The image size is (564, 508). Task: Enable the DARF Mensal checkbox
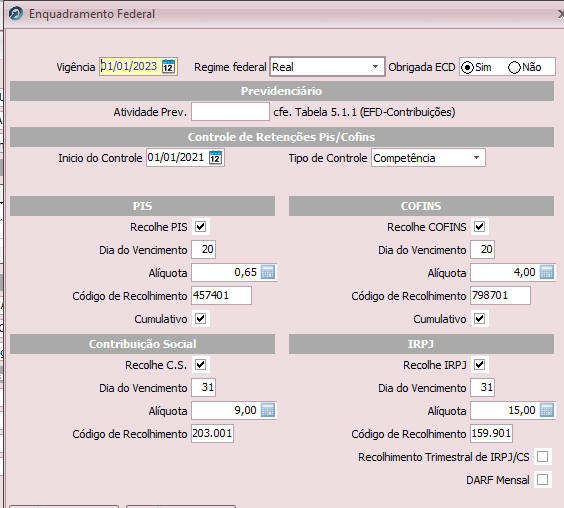pyautogui.click(x=542, y=480)
